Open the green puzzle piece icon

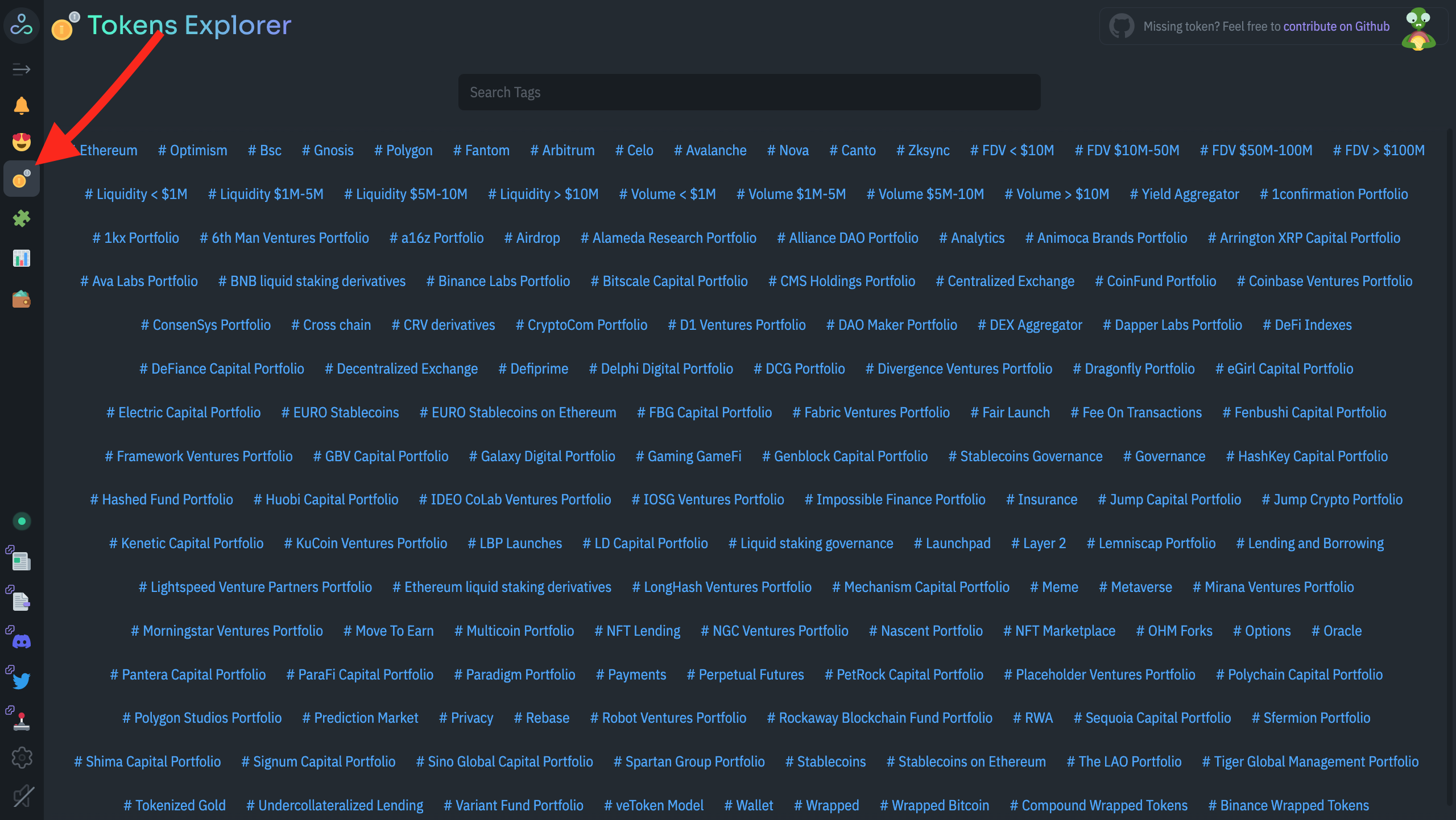pos(22,218)
